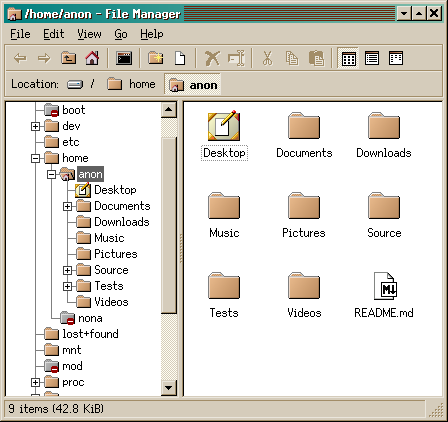Expand the Documents tree node

(67, 206)
